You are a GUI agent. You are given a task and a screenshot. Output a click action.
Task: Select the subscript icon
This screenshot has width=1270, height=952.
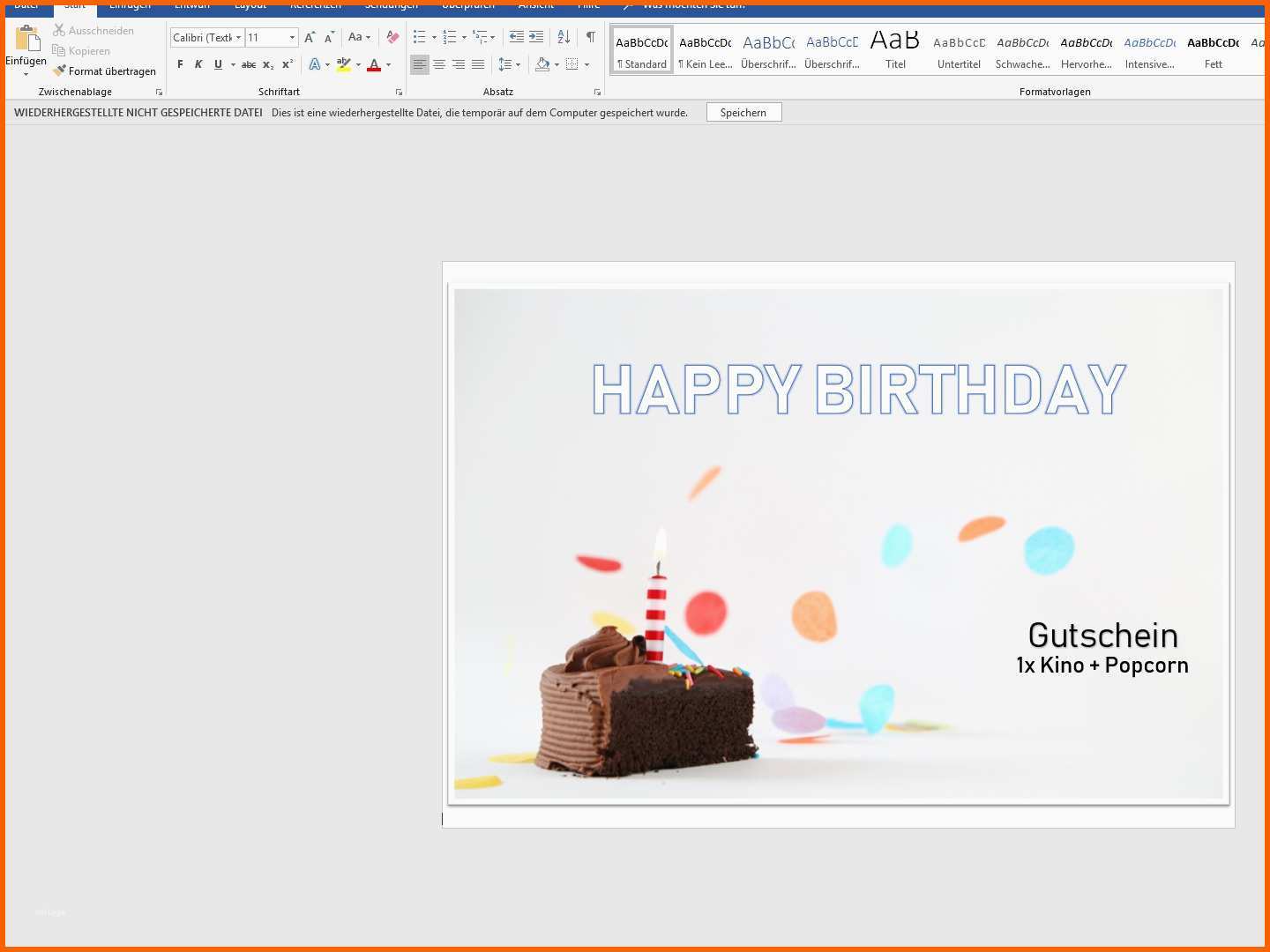click(x=267, y=63)
